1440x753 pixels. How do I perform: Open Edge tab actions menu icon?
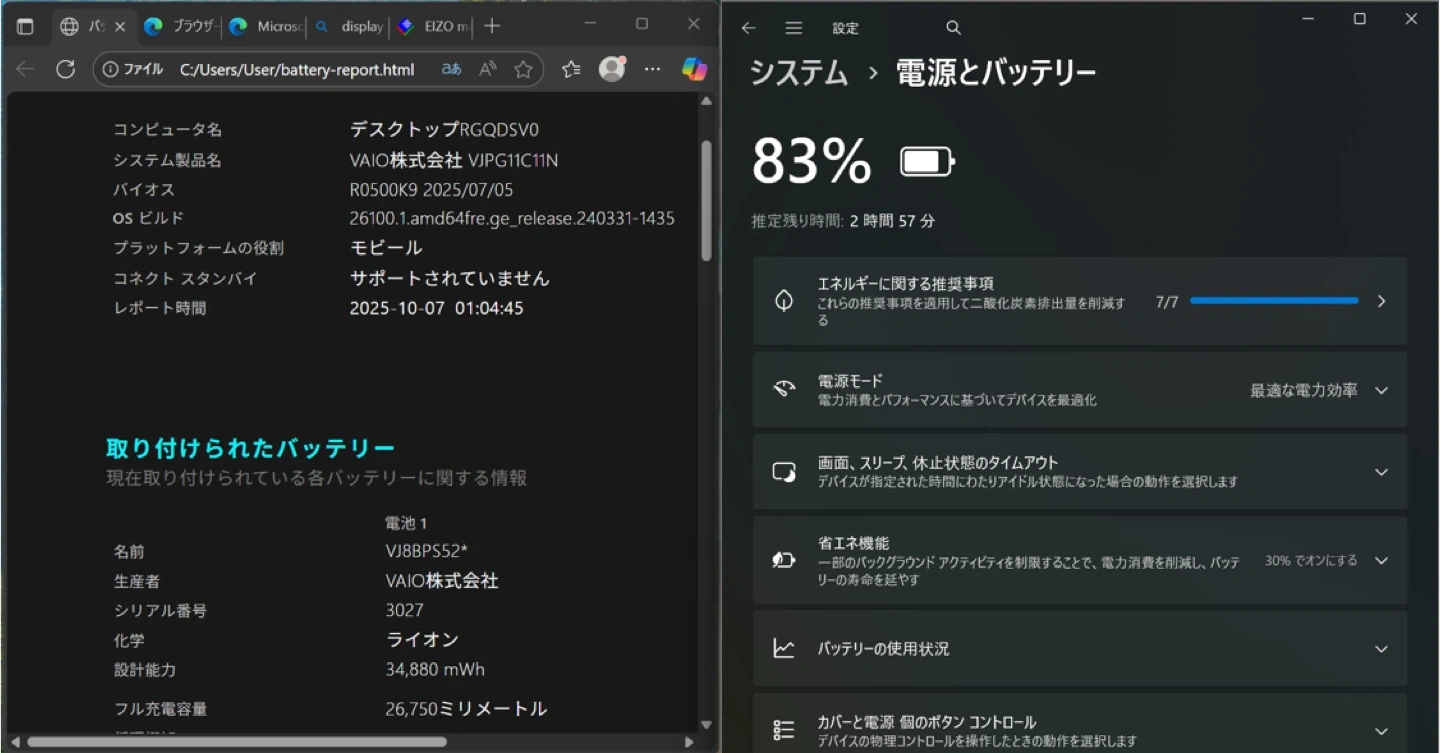pos(25,27)
